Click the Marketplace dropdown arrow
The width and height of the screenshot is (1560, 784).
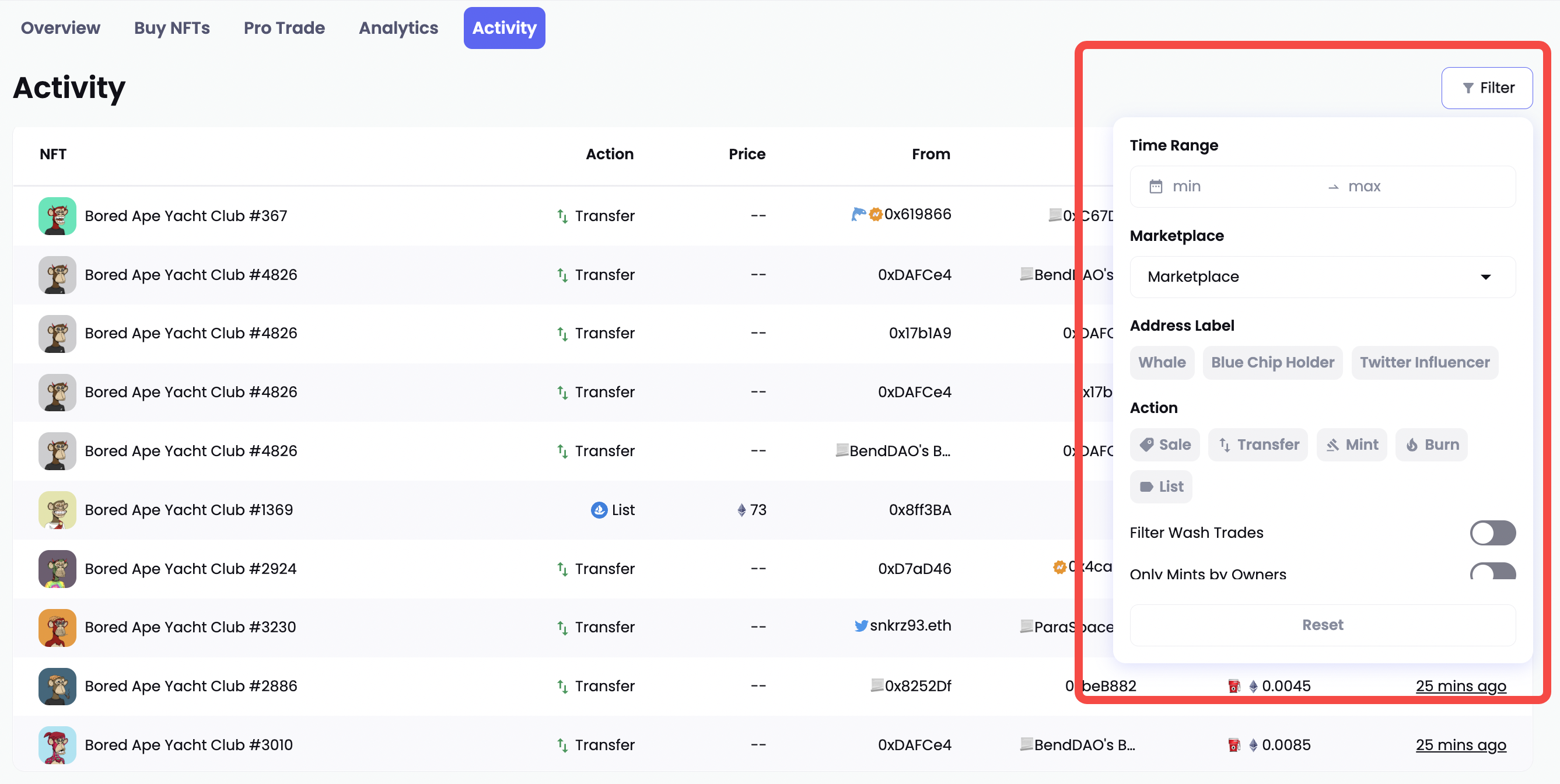[x=1485, y=276]
